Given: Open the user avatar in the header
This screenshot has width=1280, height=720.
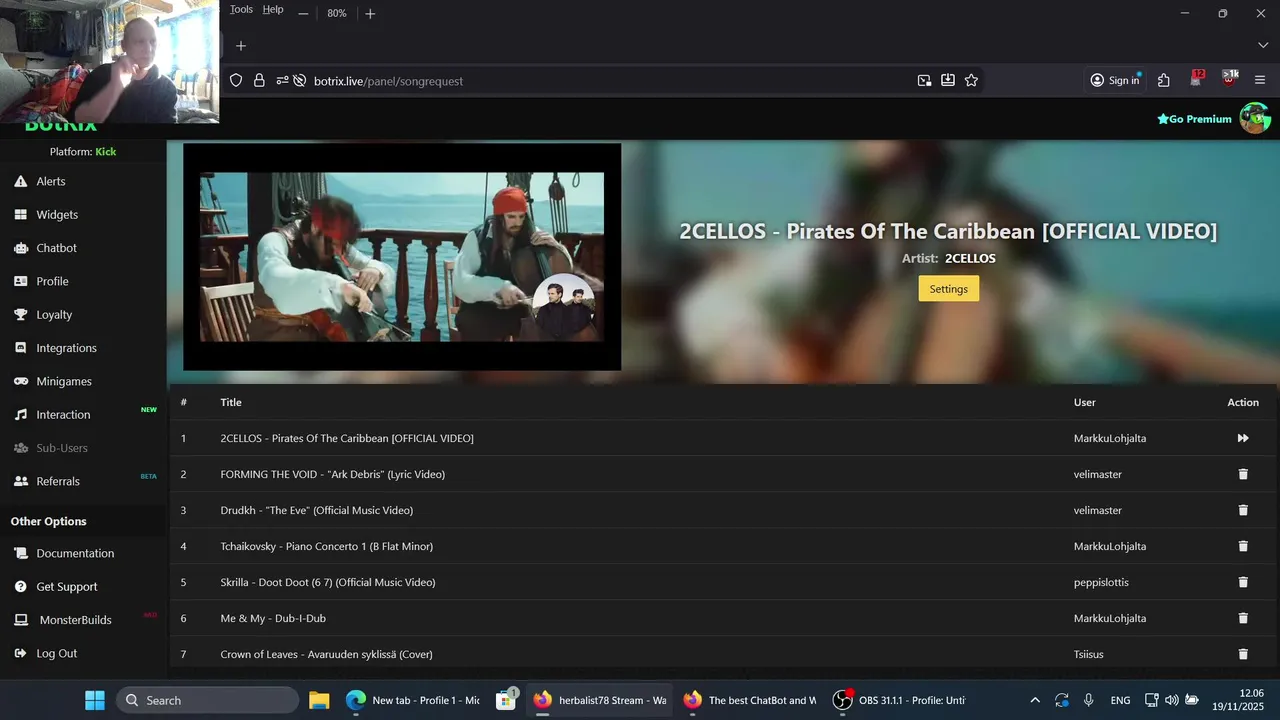Looking at the screenshot, I should 1255,118.
